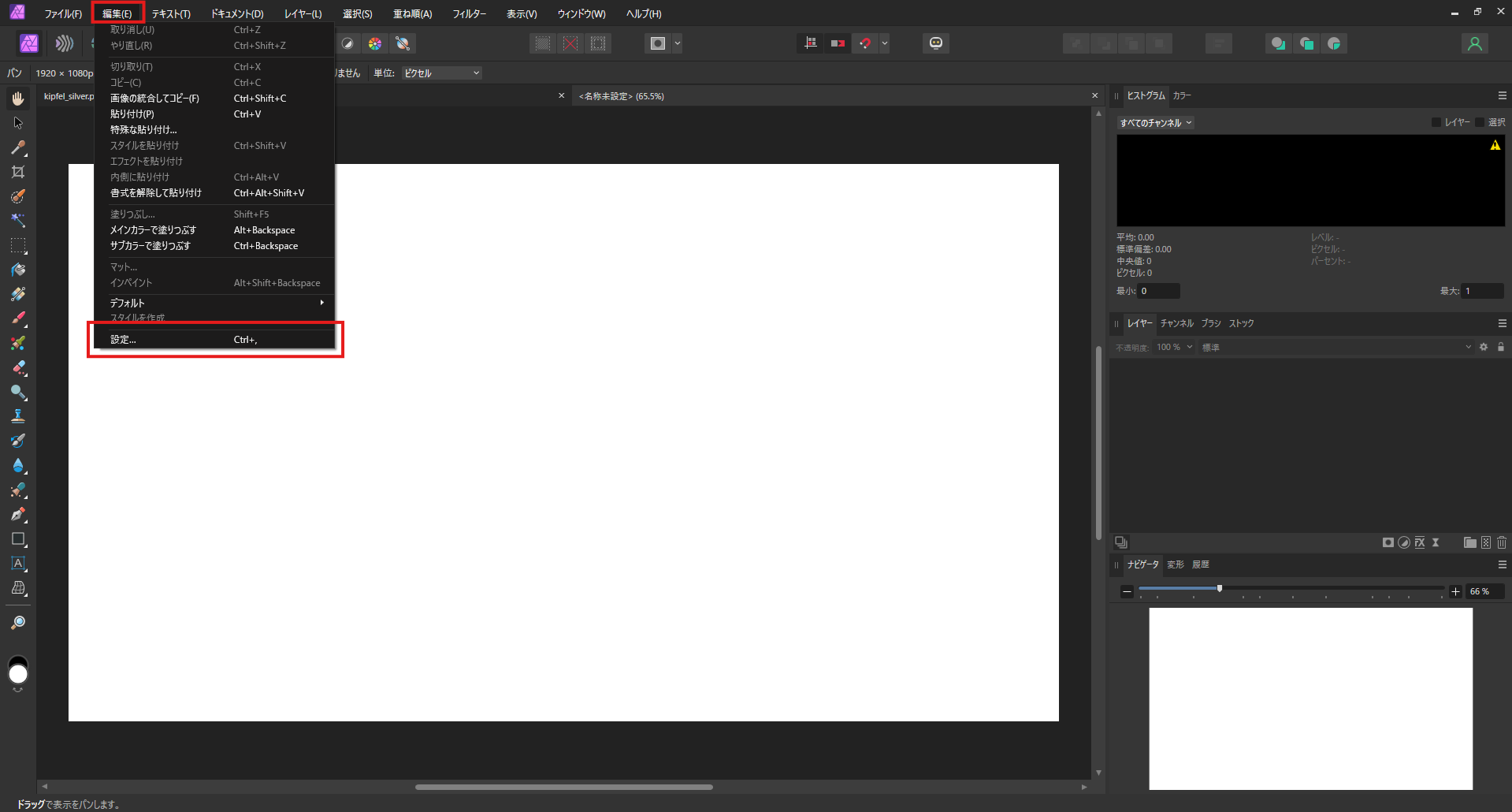Select the Flood Select magic wand tool

[x=18, y=221]
